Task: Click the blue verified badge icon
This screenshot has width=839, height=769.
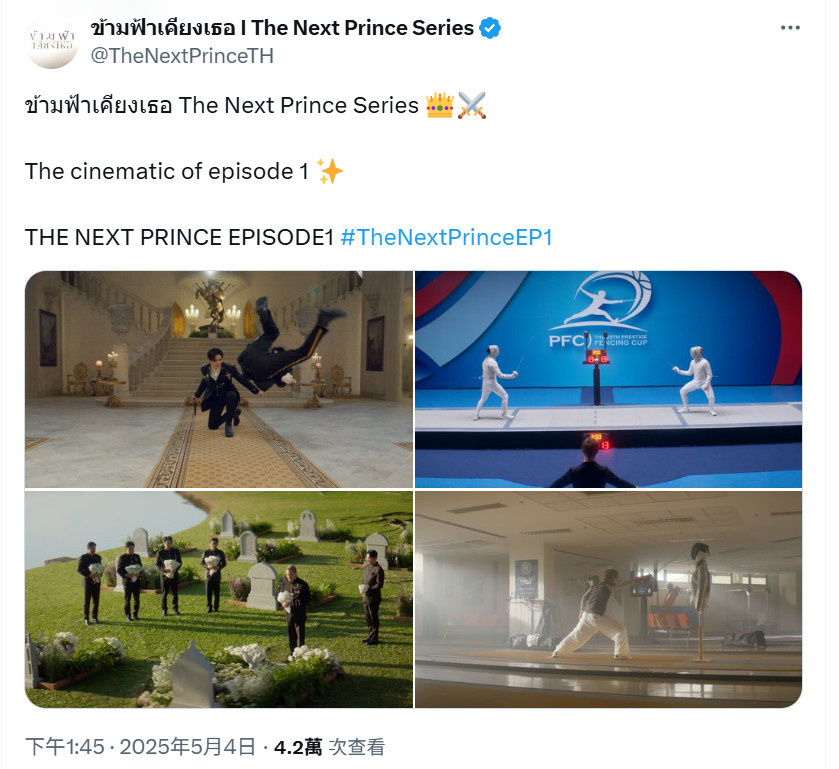Action: click(490, 28)
